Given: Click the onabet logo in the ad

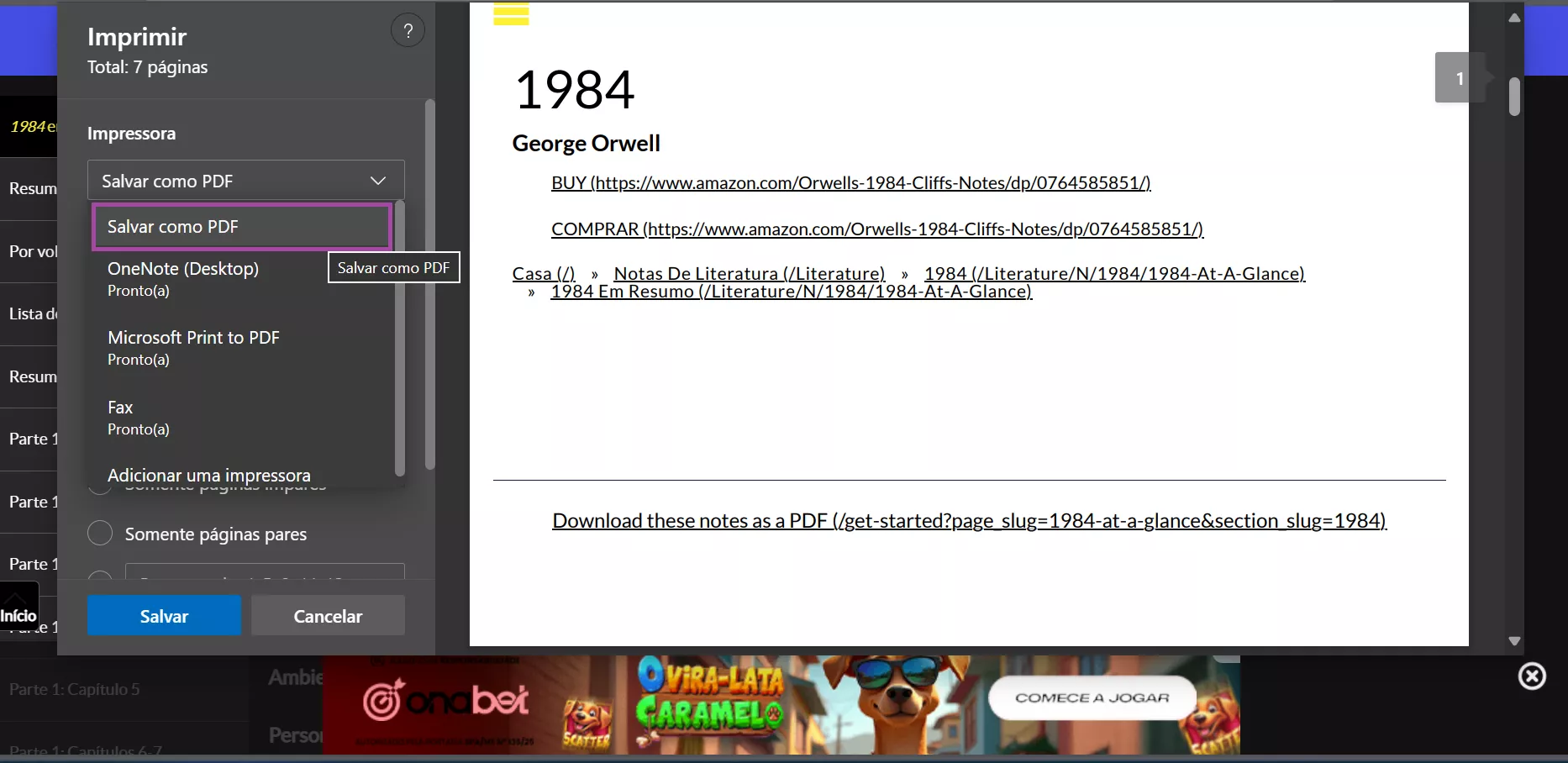Looking at the screenshot, I should [x=445, y=700].
